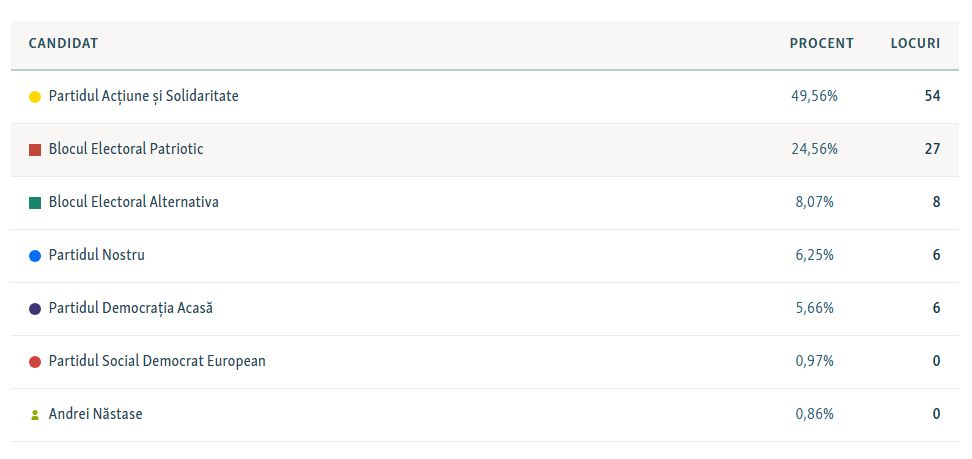The height and width of the screenshot is (459, 972).
Task: Click the 0,97% percentage value
Action: [815, 361]
